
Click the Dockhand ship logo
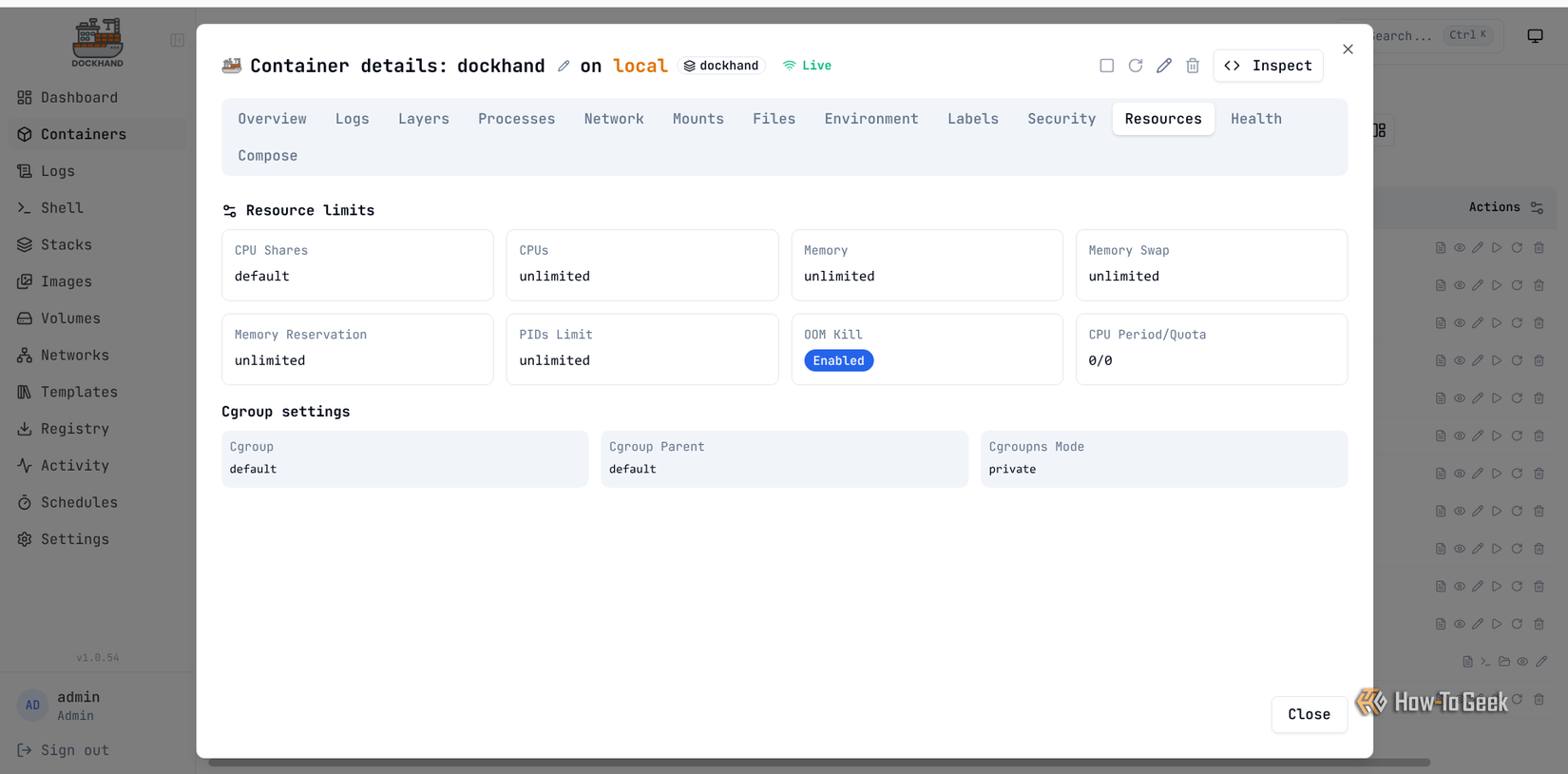[97, 42]
